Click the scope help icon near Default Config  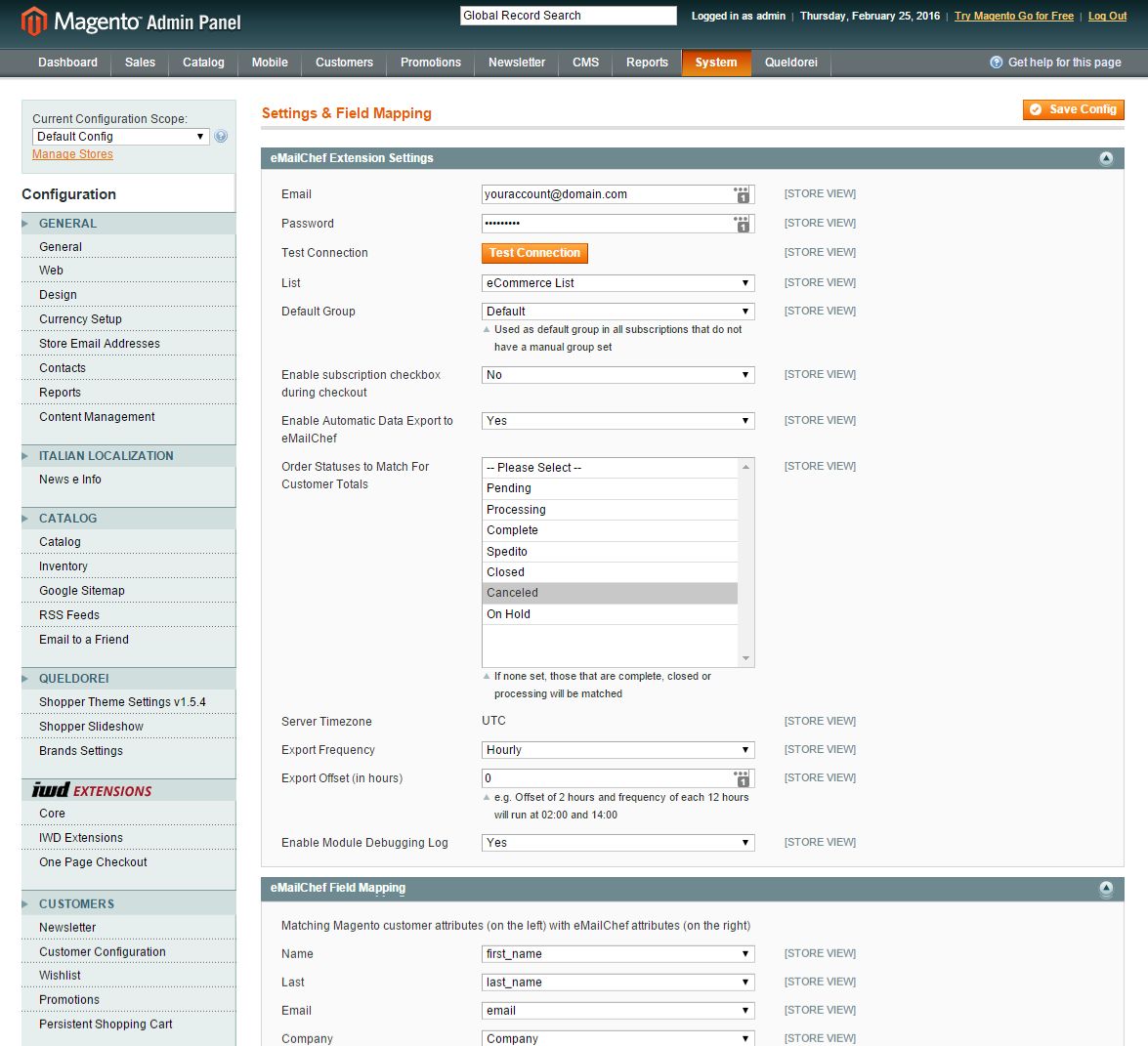pos(221,136)
